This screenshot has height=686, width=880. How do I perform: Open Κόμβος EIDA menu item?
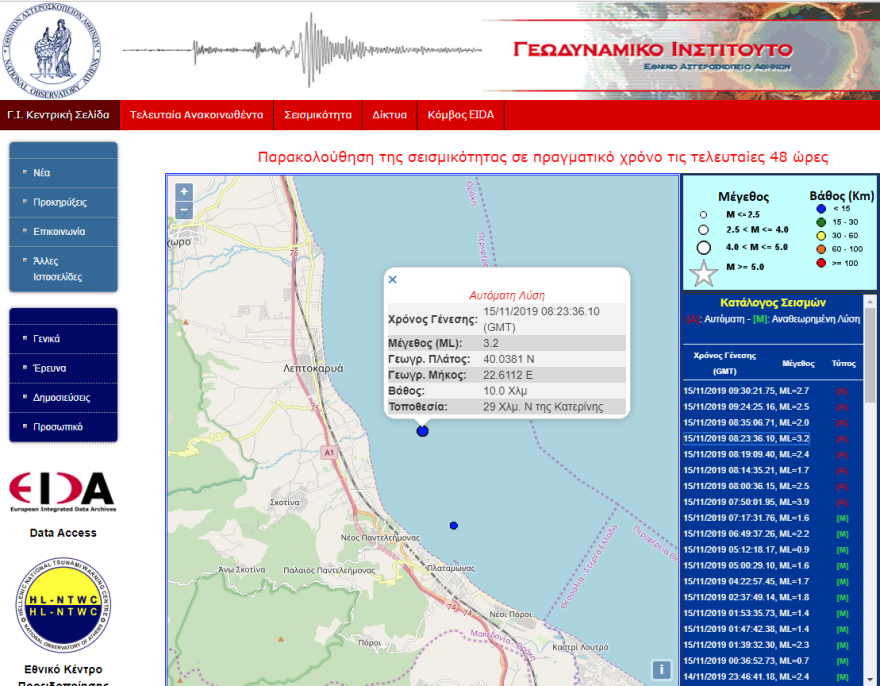(x=461, y=115)
